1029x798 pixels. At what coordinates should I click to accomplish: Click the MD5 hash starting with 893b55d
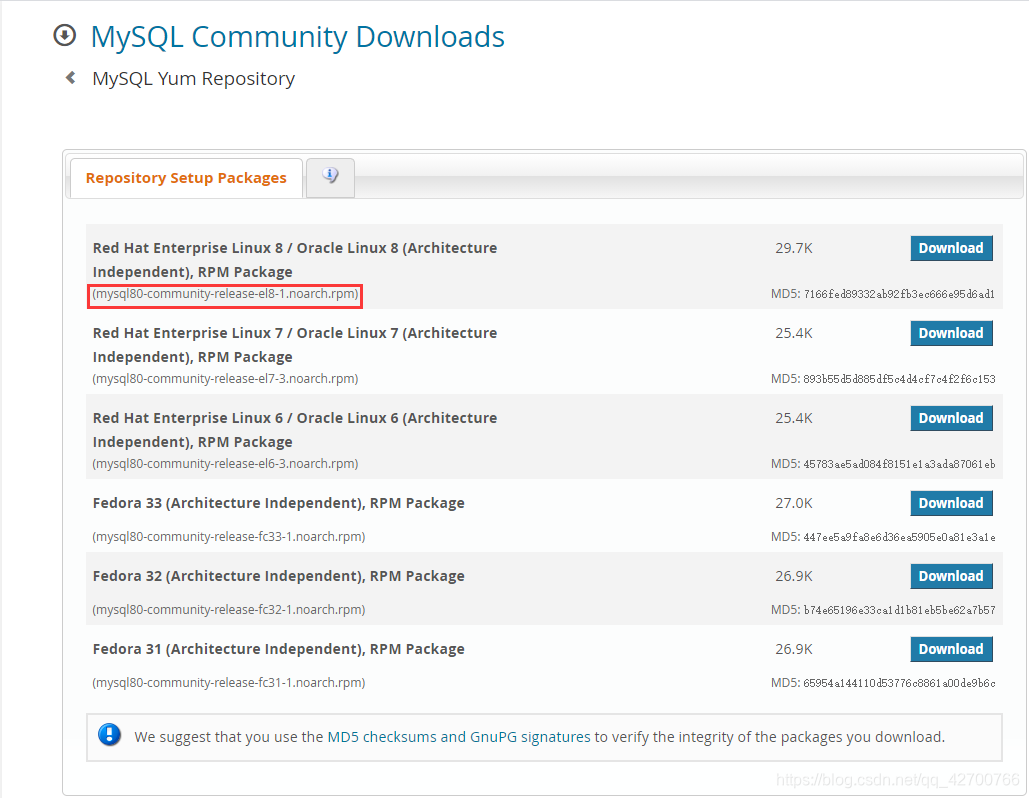[899, 379]
